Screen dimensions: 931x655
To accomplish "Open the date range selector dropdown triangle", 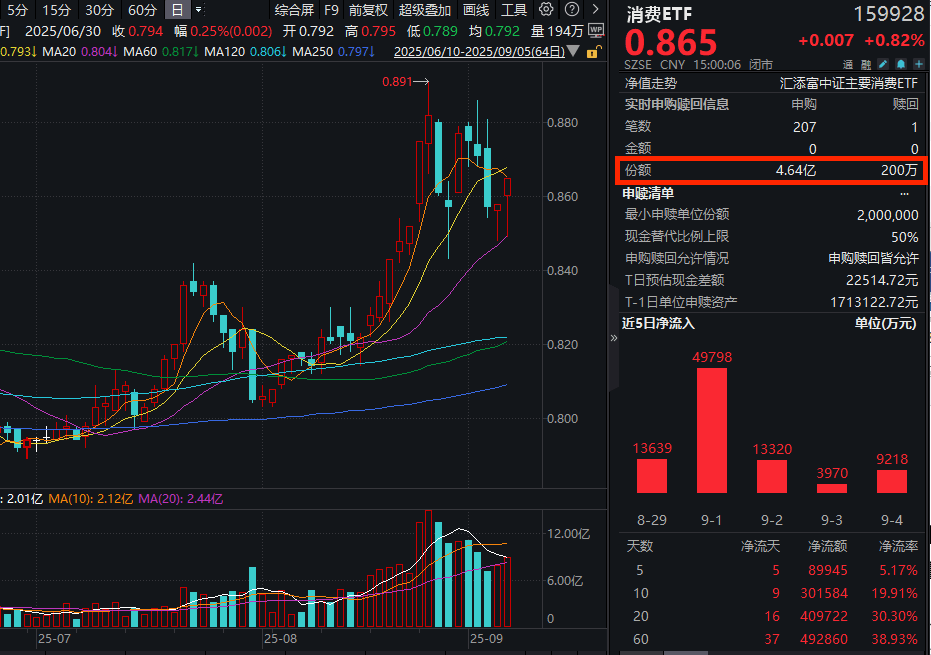I will (572, 52).
